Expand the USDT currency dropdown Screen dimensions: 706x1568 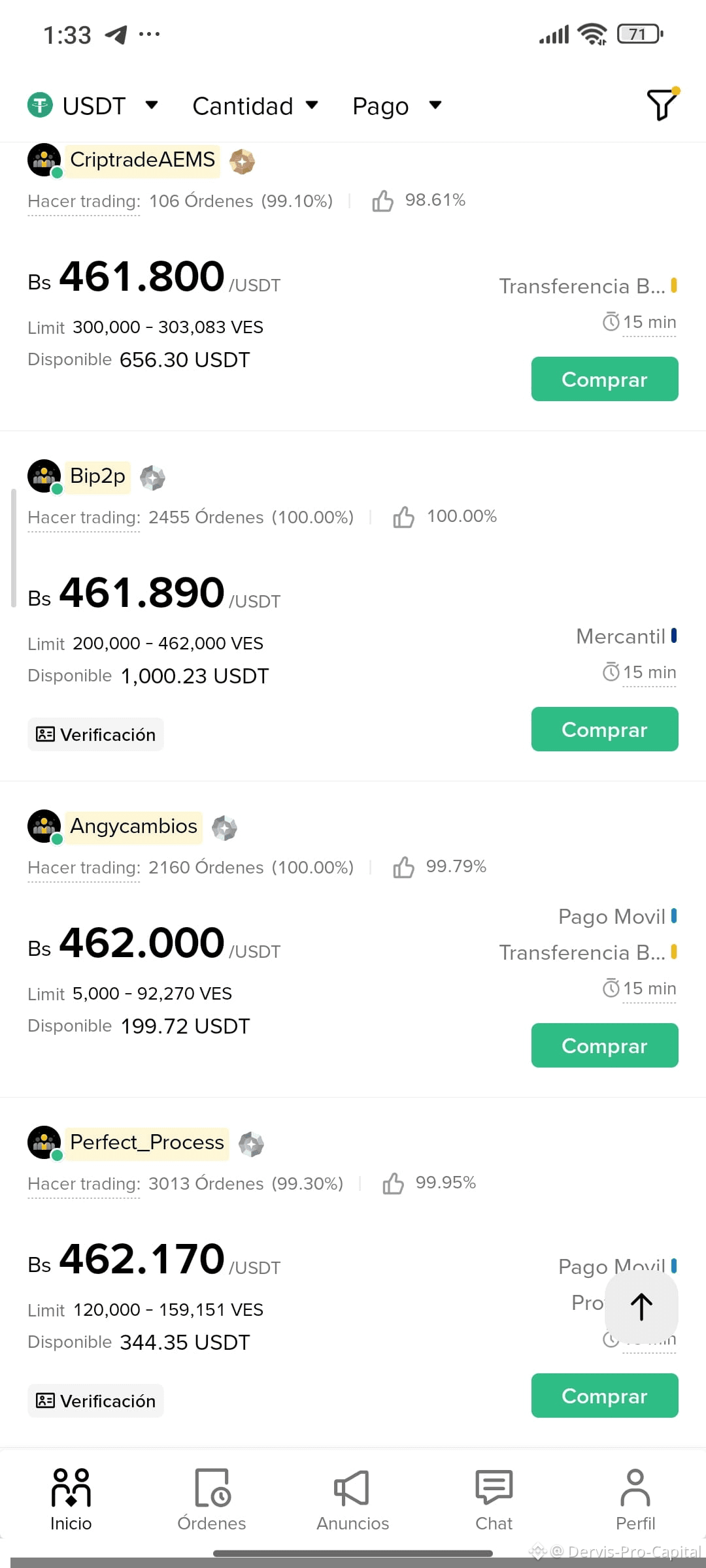(93, 105)
